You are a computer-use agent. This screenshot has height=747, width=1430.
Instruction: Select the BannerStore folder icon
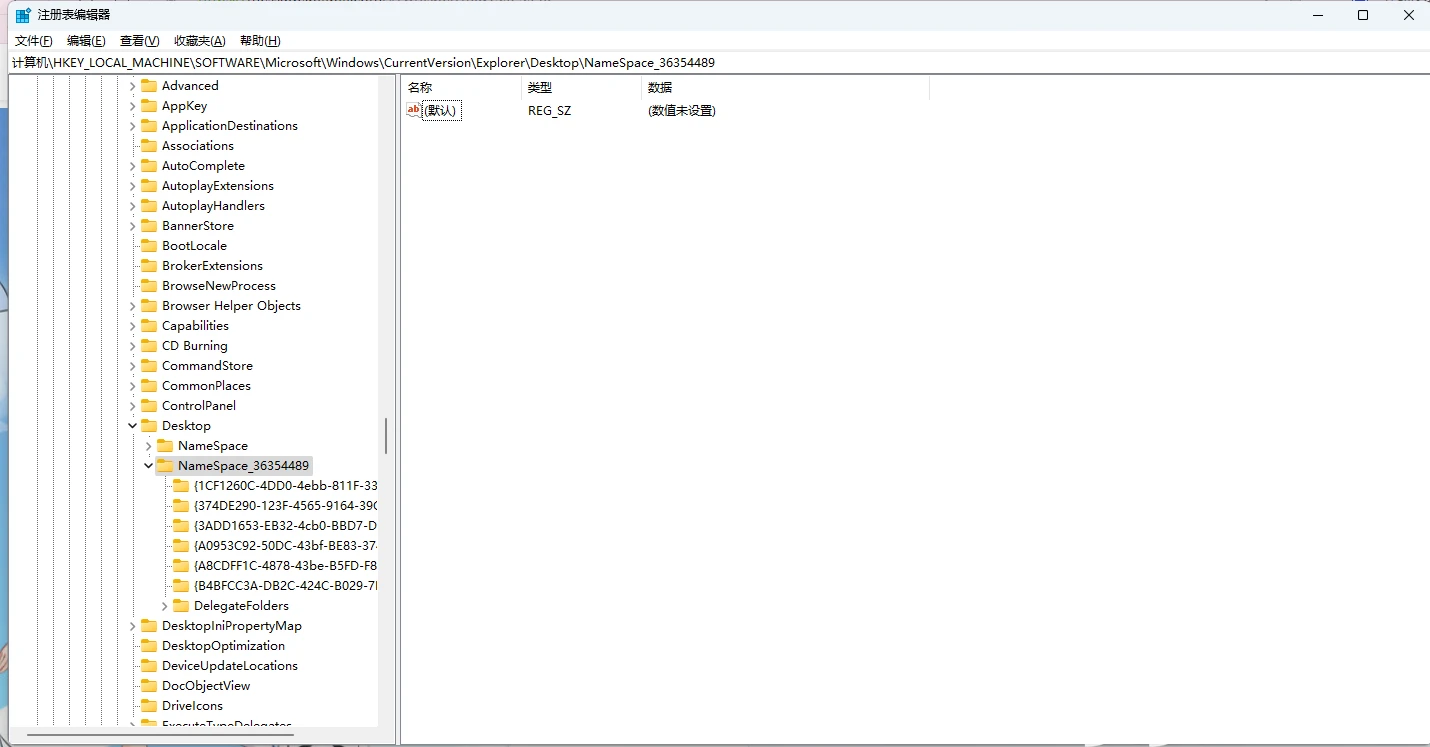(x=149, y=226)
